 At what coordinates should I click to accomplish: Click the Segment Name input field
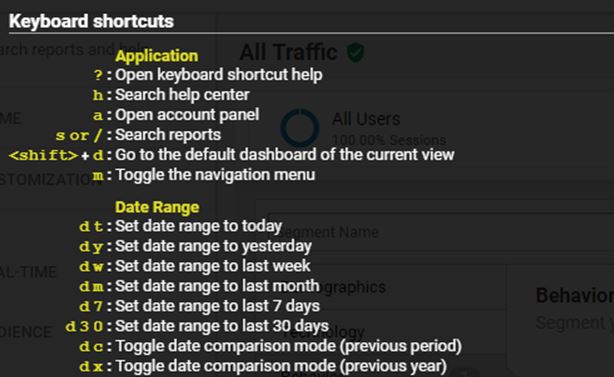coord(441,233)
